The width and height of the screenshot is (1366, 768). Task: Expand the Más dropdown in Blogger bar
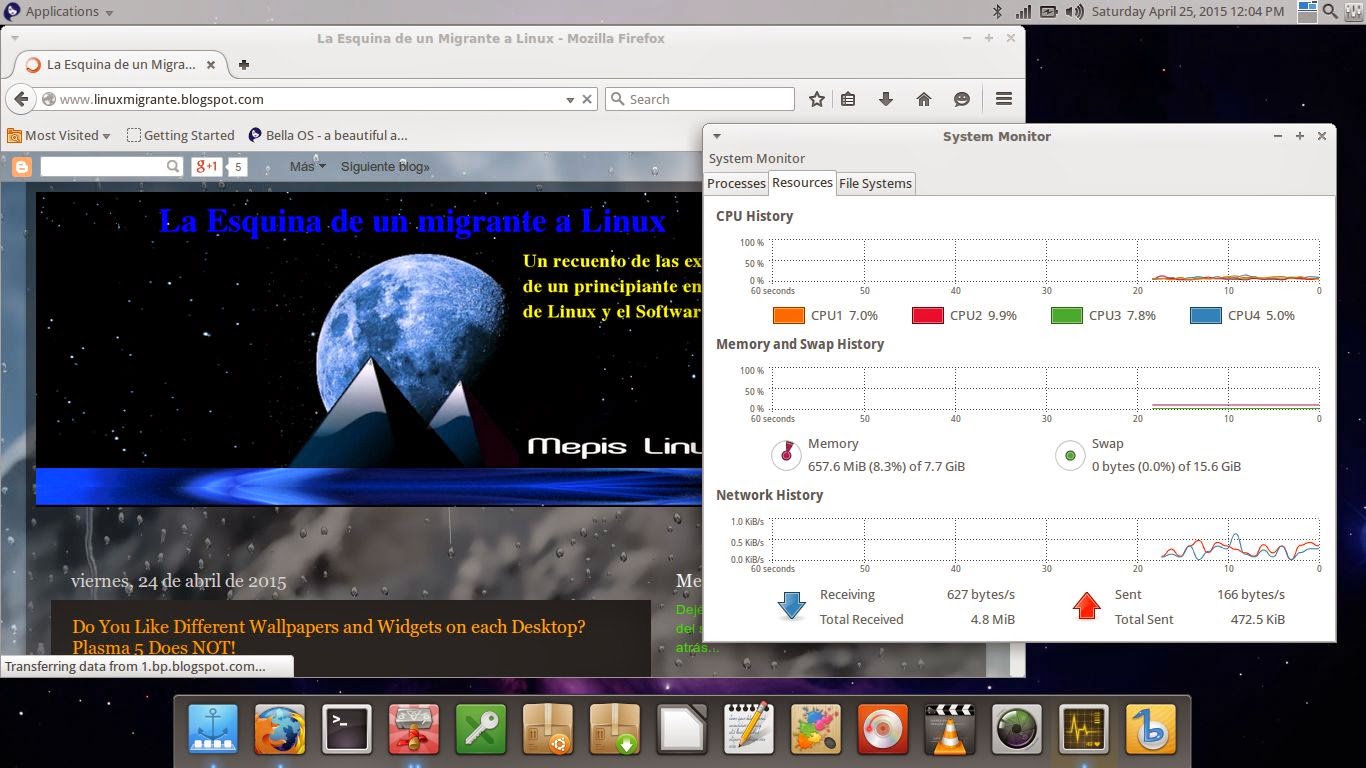pyautogui.click(x=308, y=166)
